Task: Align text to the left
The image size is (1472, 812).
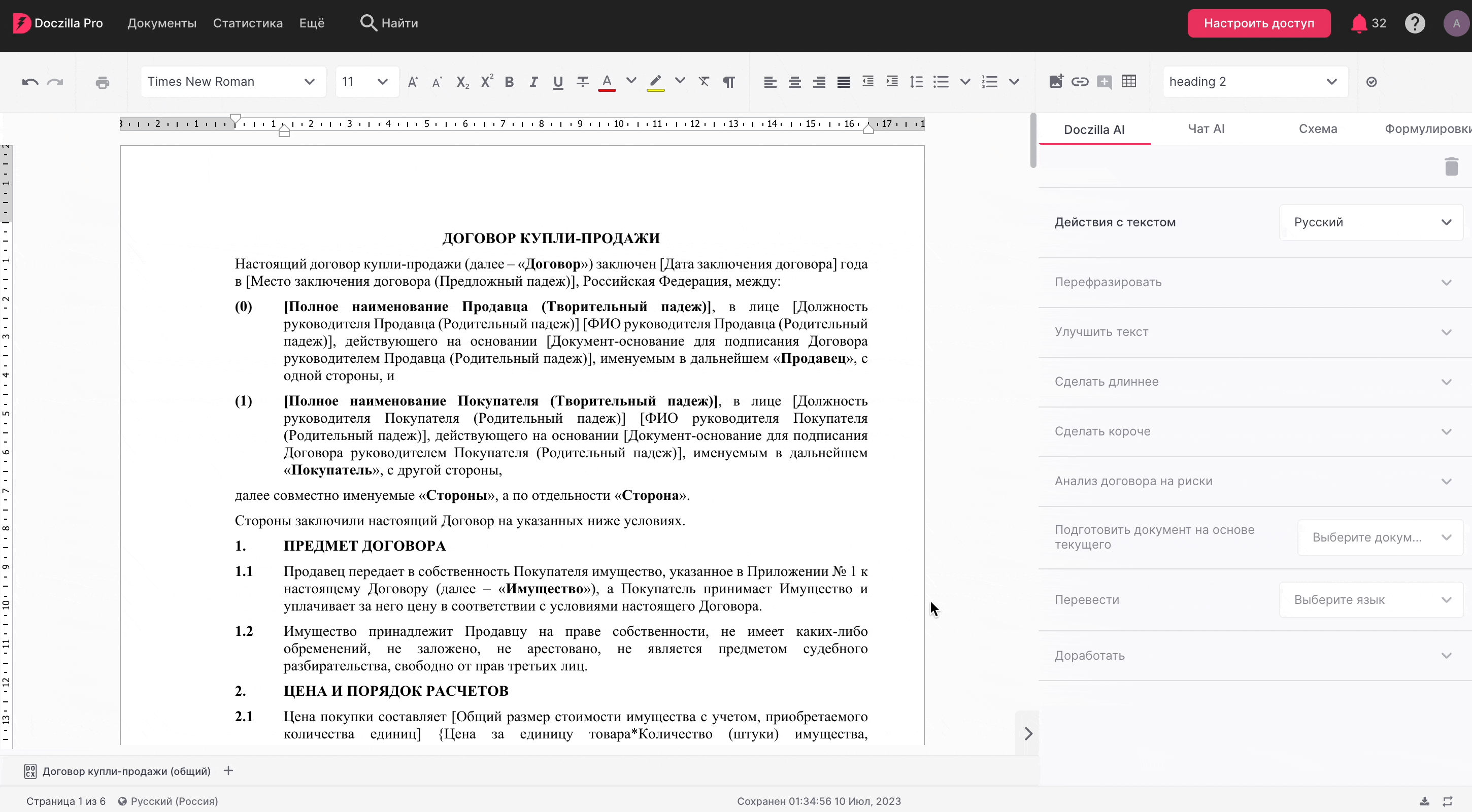Action: click(771, 82)
